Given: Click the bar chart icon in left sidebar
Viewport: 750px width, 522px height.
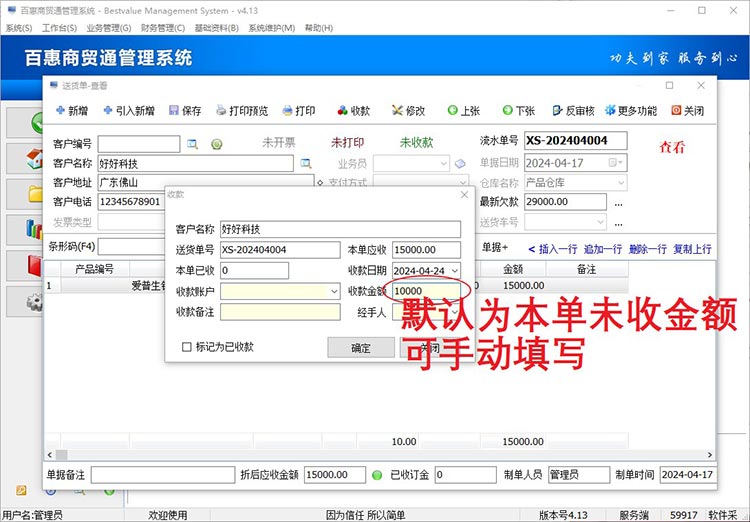Looking at the screenshot, I should [34, 229].
